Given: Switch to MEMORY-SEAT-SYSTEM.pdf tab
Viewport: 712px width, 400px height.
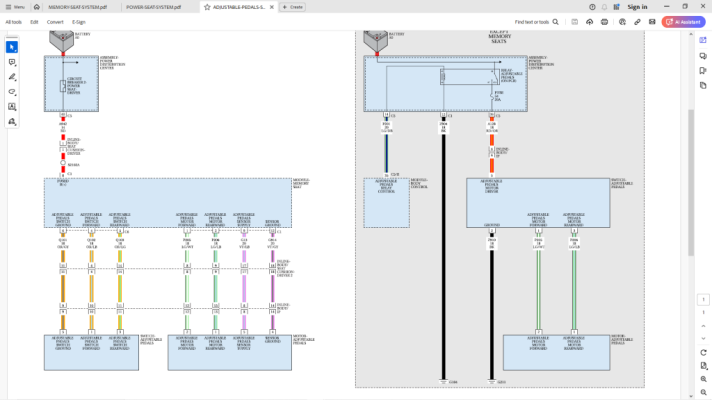Looking at the screenshot, I should click(x=78, y=7).
